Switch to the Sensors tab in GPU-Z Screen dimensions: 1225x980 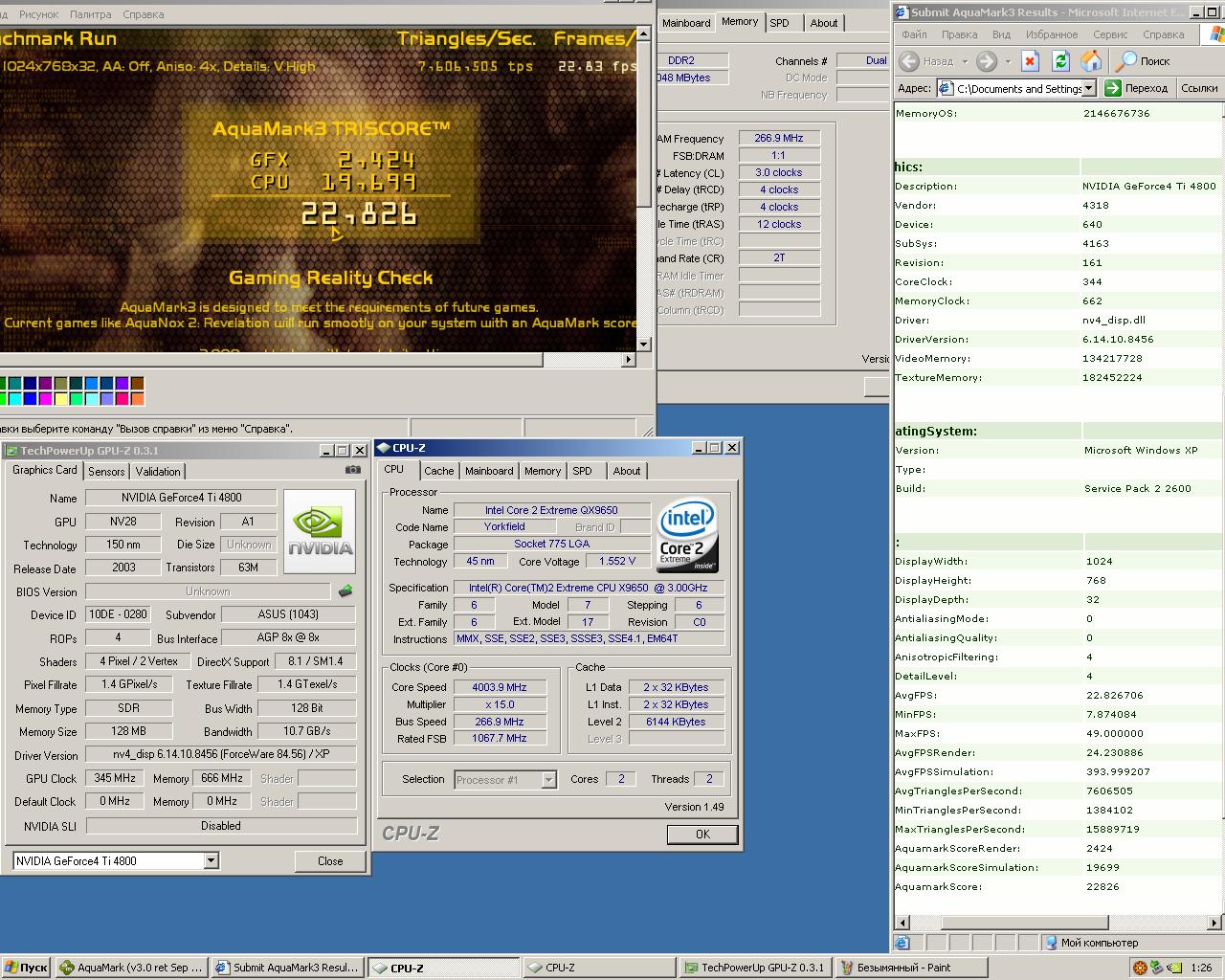106,472
